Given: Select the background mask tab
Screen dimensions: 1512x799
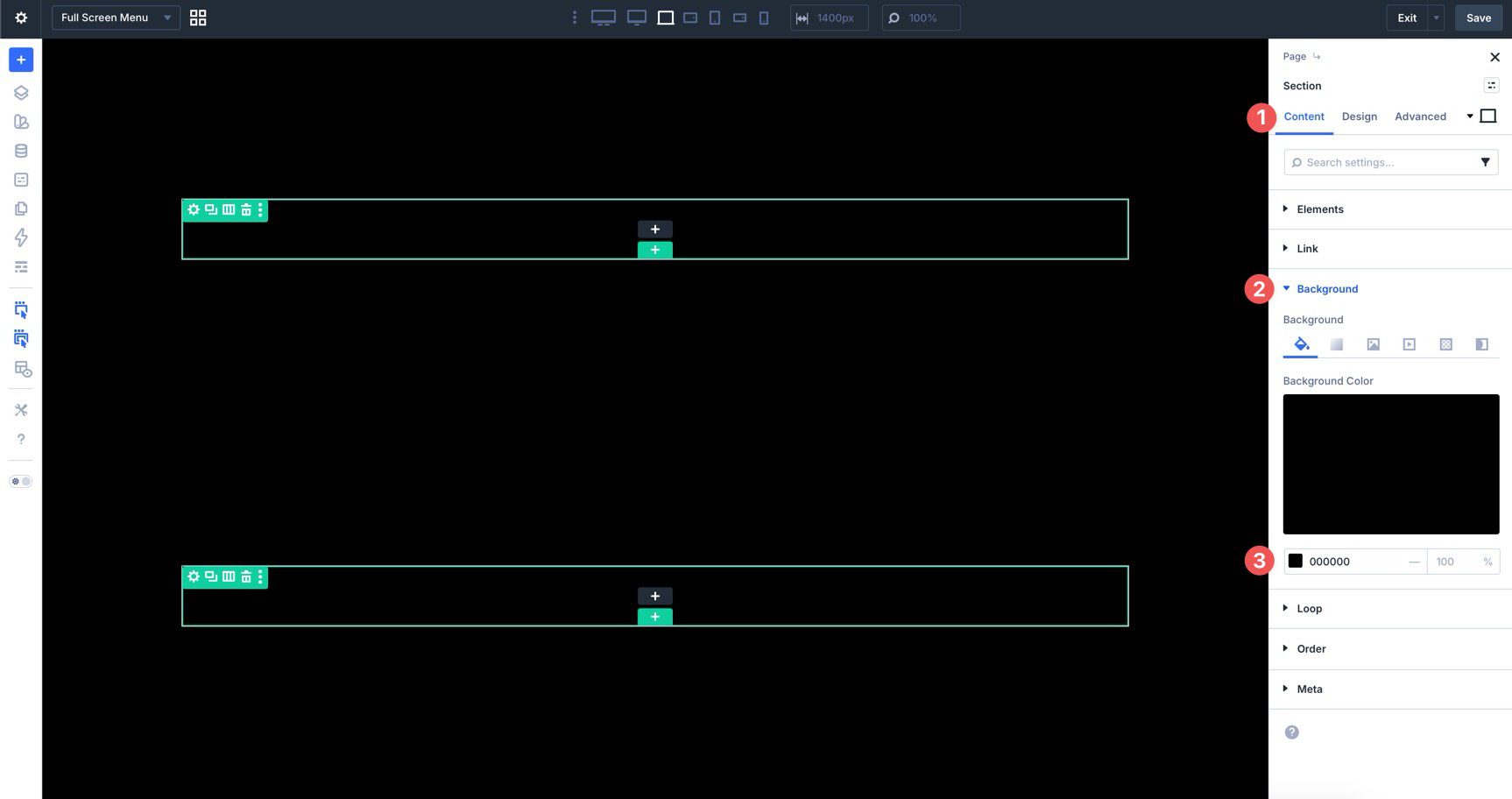Looking at the screenshot, I should coord(1481,344).
